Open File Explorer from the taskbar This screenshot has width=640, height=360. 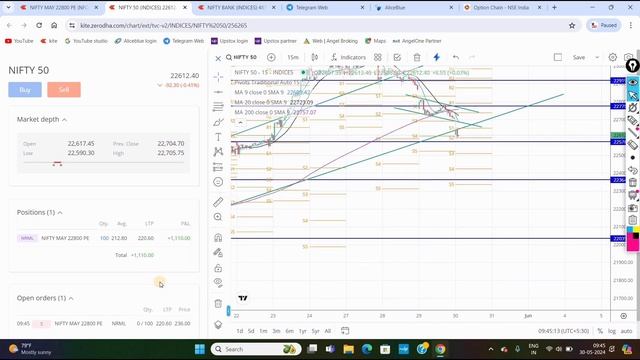tap(349, 349)
